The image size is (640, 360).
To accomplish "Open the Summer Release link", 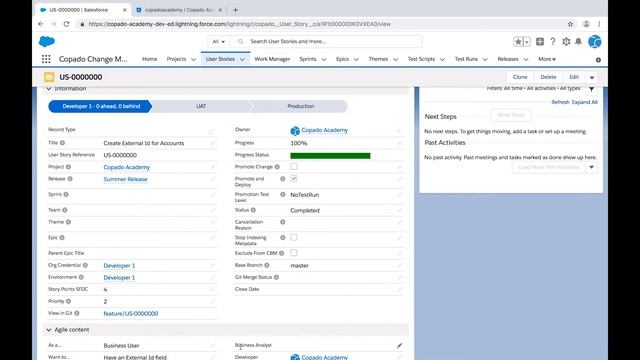I will (125, 180).
